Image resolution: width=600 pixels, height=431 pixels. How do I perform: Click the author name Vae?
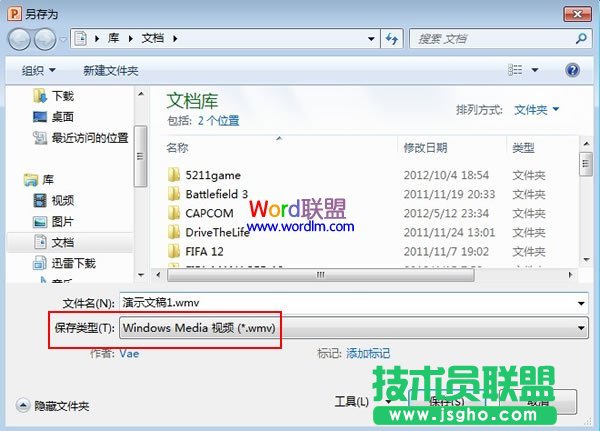click(x=129, y=353)
